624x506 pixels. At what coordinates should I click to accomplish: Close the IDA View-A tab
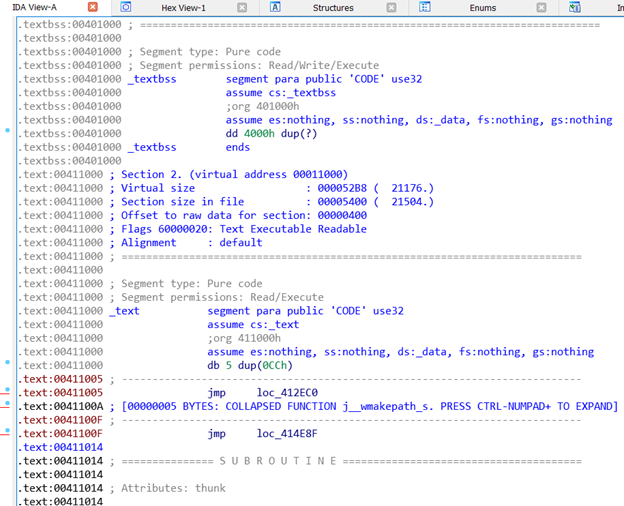(93, 7)
